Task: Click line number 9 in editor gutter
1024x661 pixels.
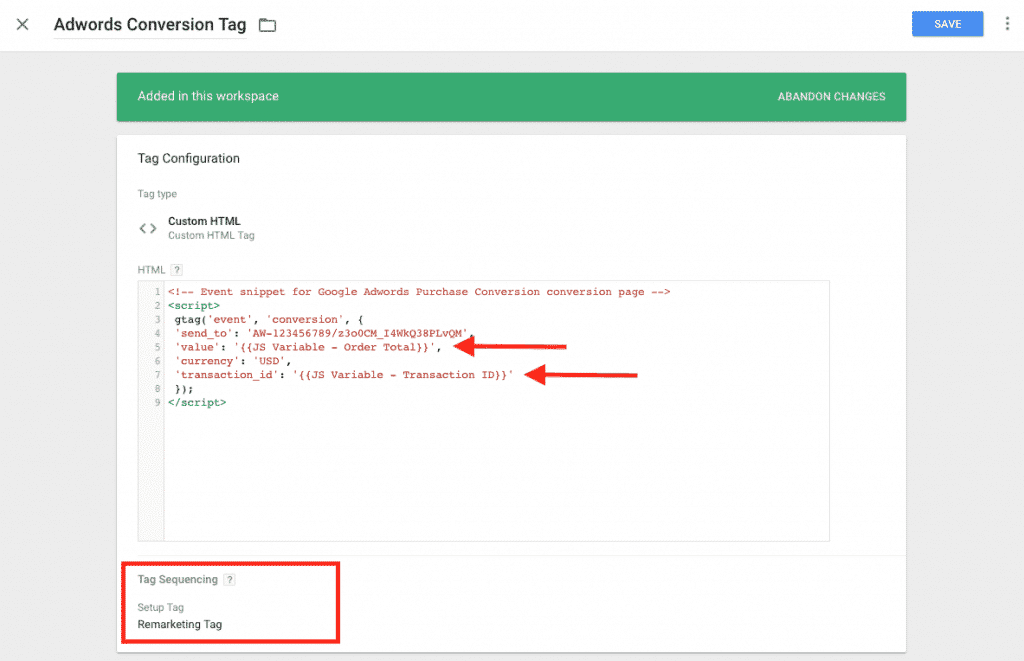Action: click(157, 402)
